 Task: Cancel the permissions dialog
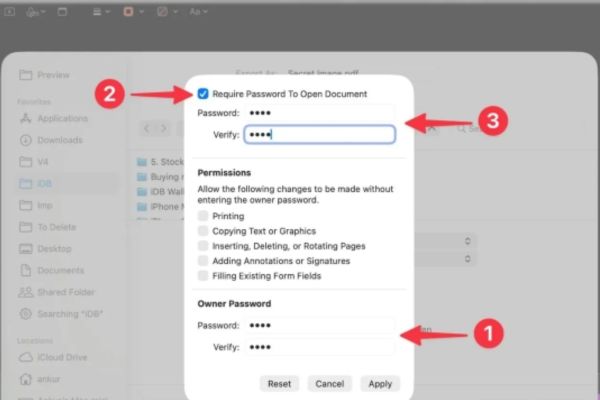(x=329, y=384)
